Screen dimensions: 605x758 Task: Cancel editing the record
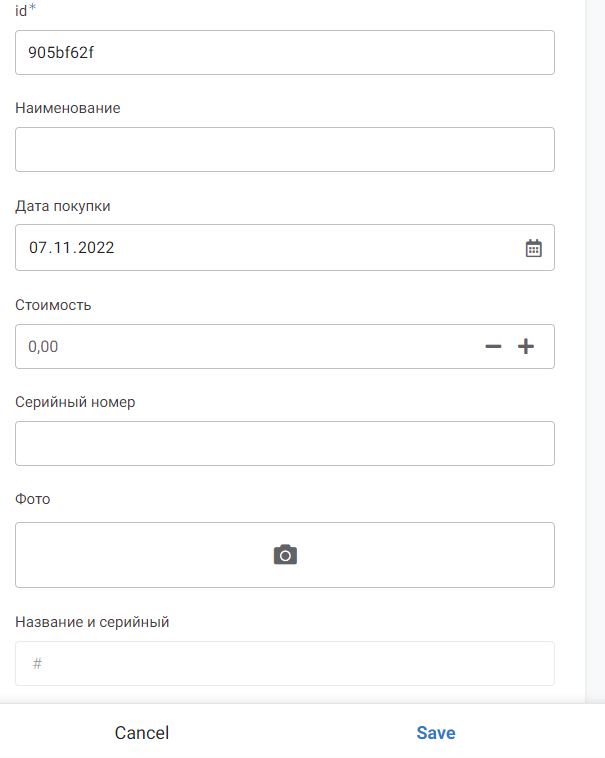tap(142, 733)
